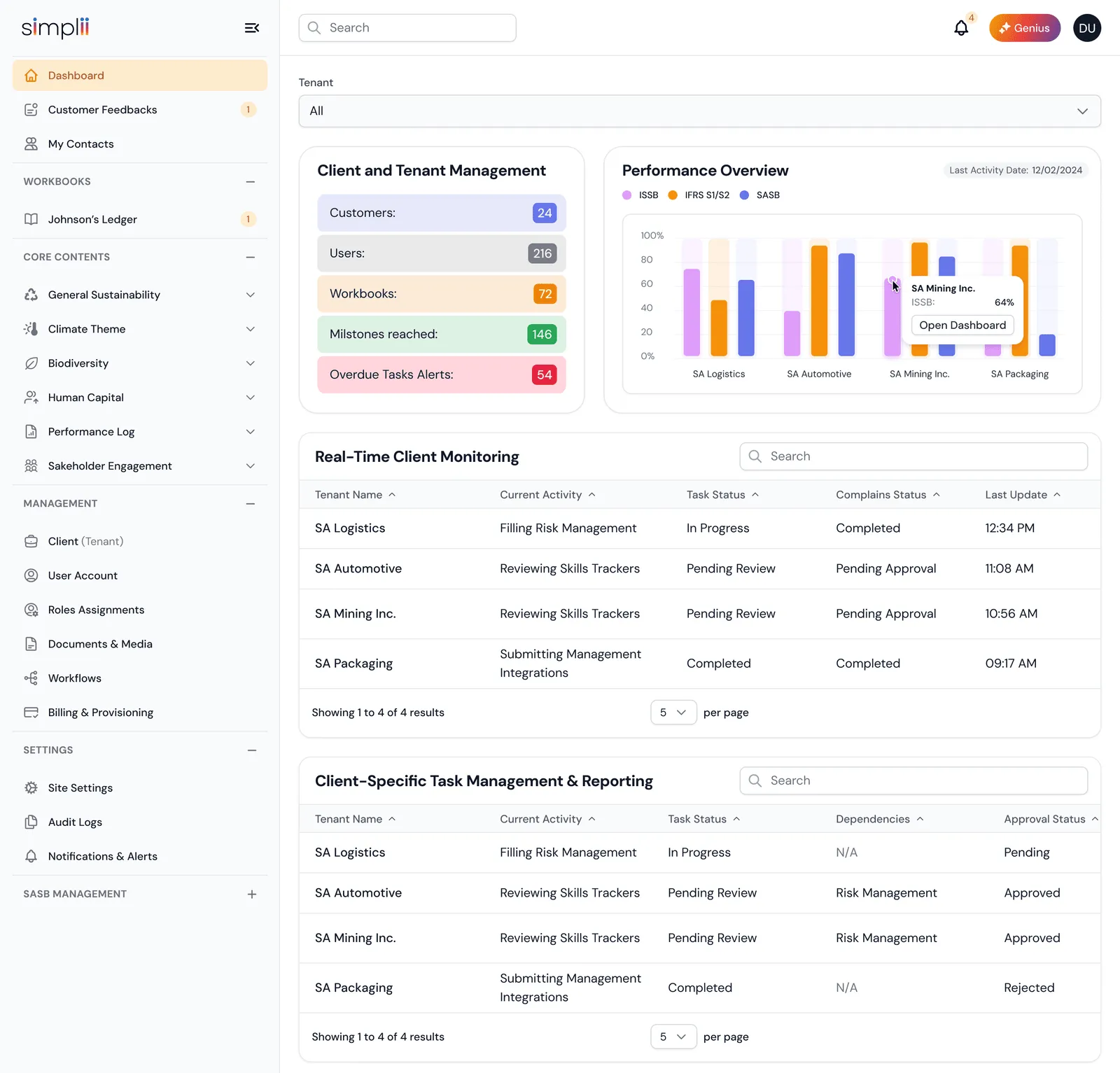Image resolution: width=1120 pixels, height=1073 pixels.
Task: Click the SA Automotive chart label
Action: (x=819, y=374)
